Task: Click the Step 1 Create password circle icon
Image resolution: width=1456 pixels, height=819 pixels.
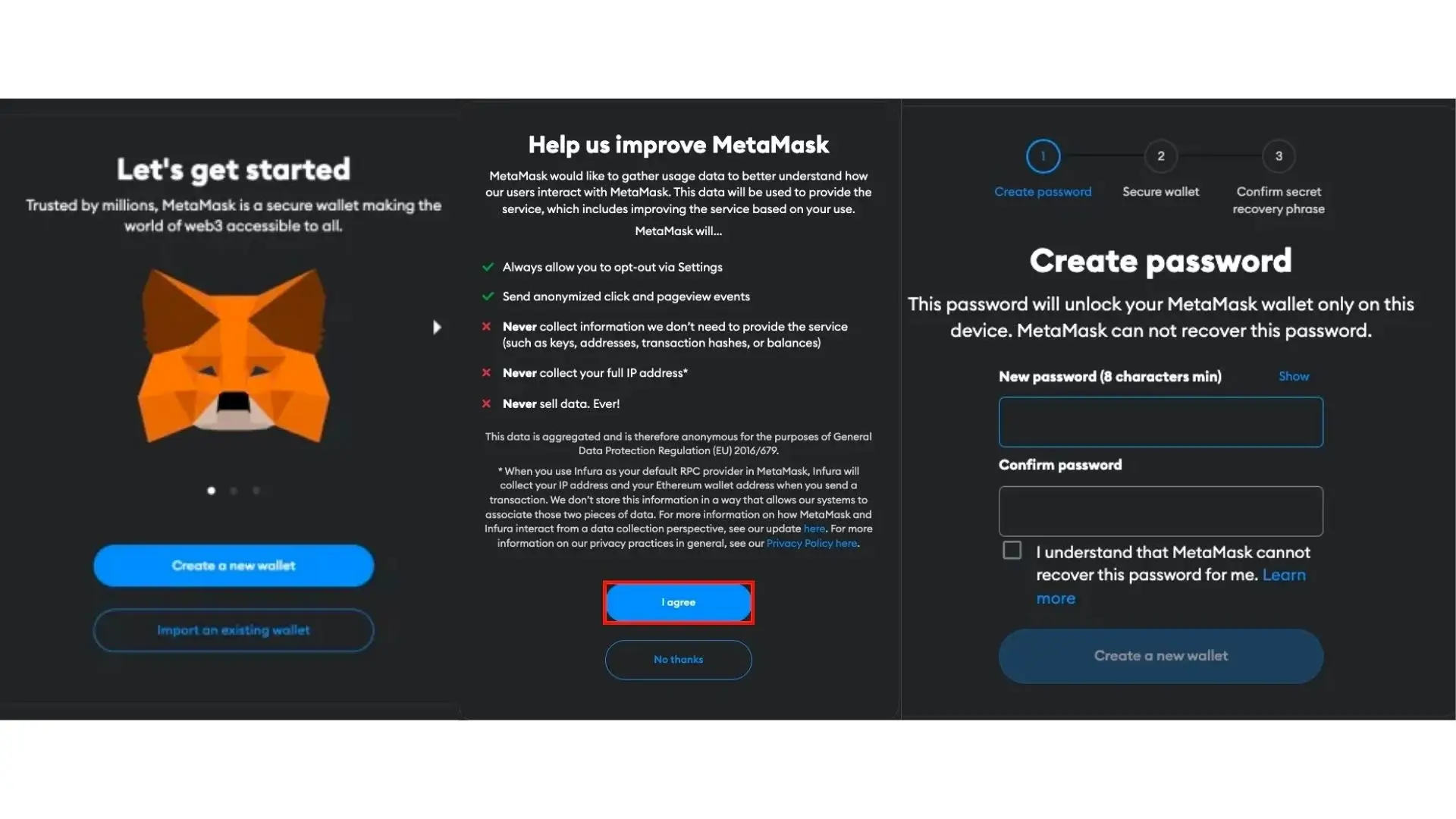Action: (1043, 156)
